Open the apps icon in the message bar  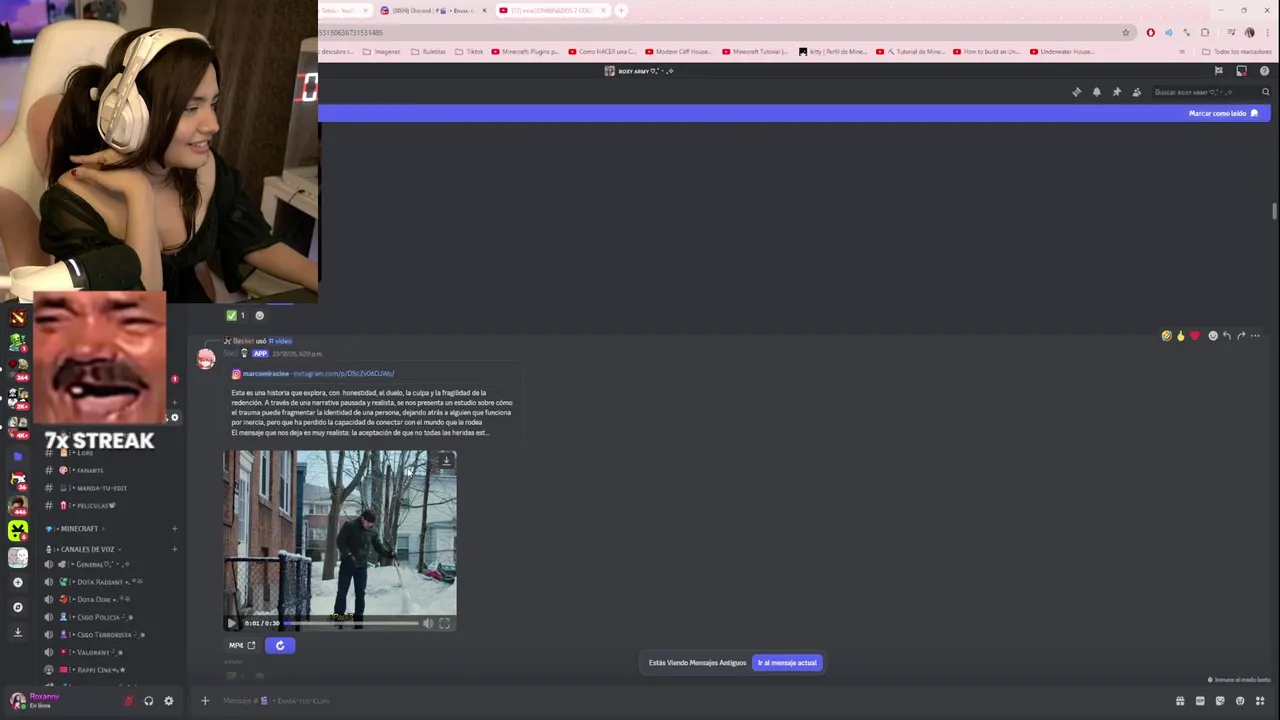pos(1260,701)
